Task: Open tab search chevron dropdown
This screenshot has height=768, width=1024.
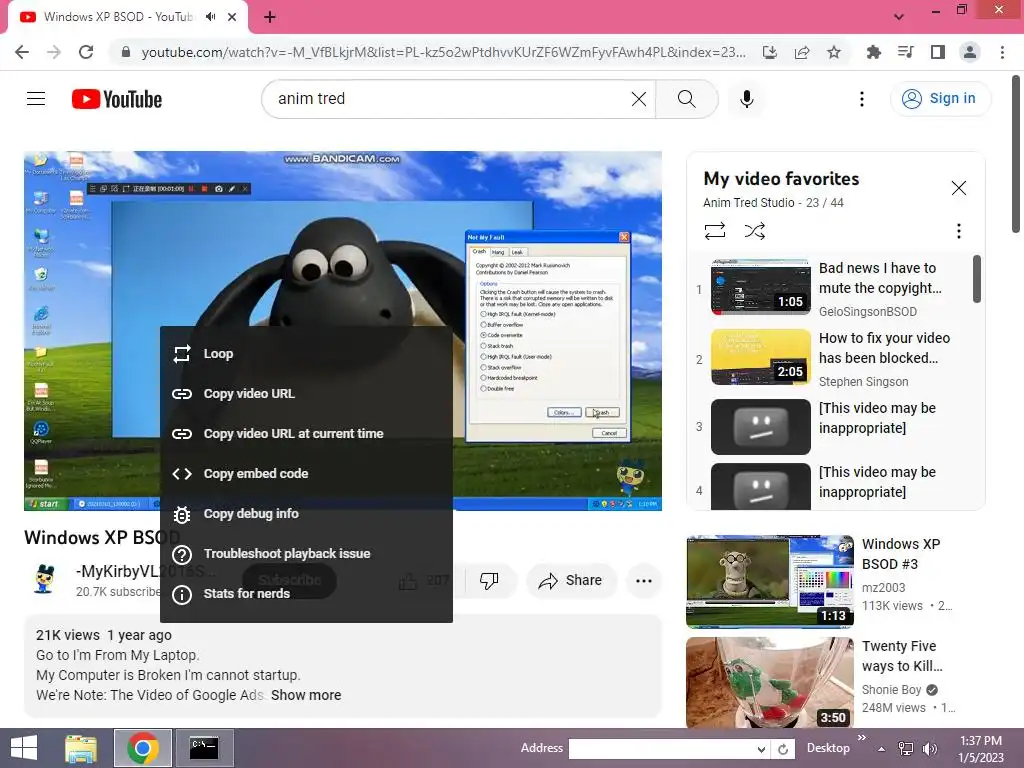Action: click(x=899, y=17)
